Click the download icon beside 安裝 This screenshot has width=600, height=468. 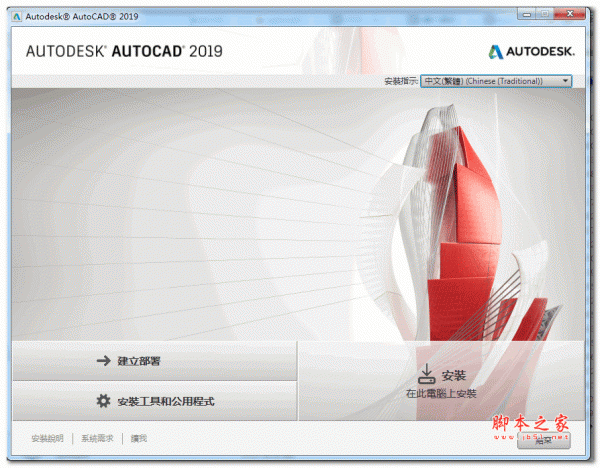[x=426, y=374]
